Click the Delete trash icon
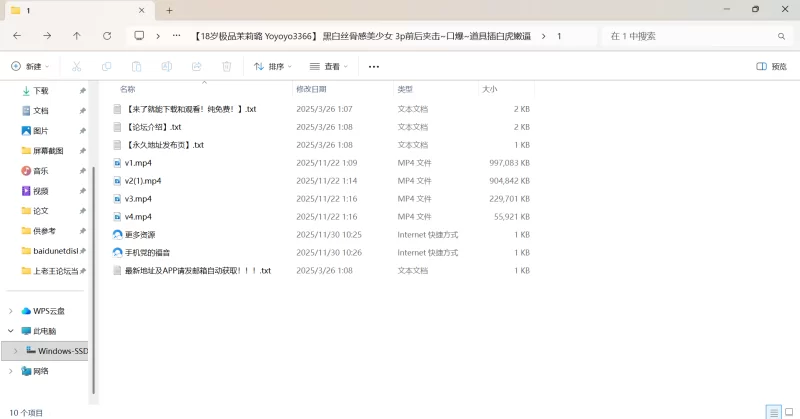800x419 pixels. tap(227, 66)
